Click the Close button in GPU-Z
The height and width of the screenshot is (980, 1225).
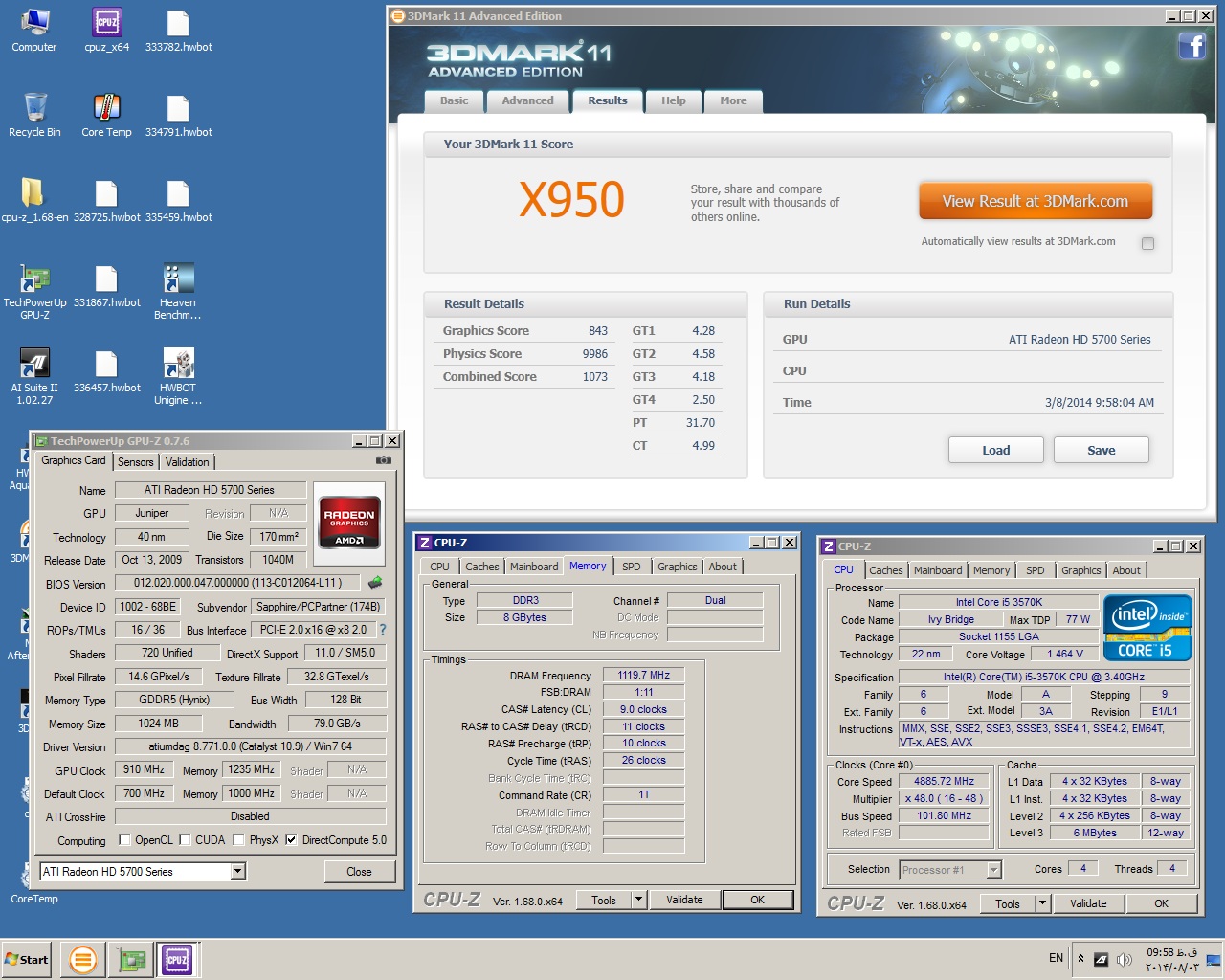point(359,871)
